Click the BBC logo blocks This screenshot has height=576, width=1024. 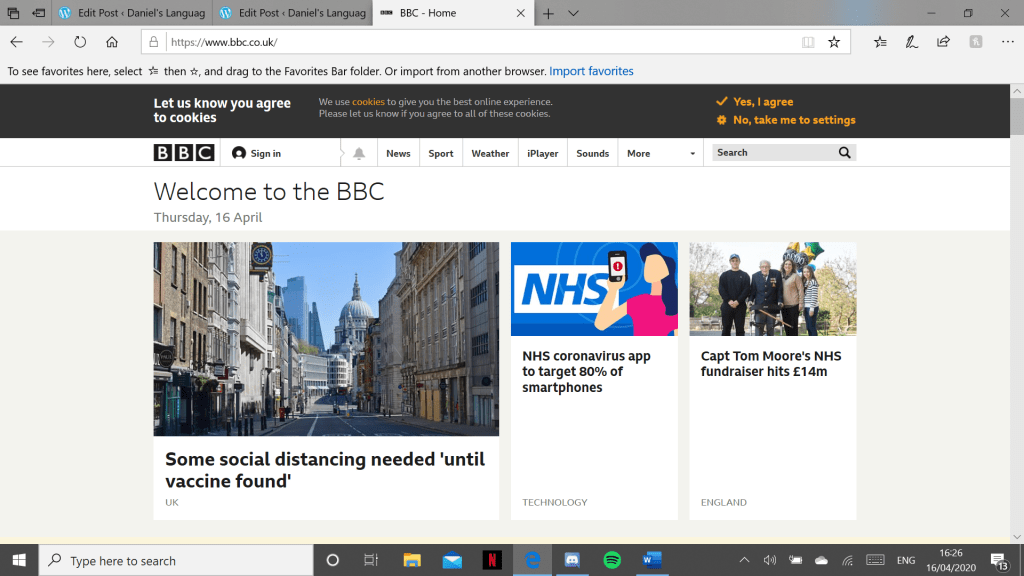183,153
